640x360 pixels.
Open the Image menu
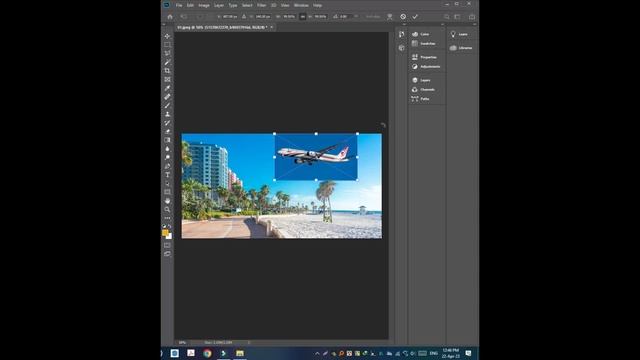[x=204, y=5]
